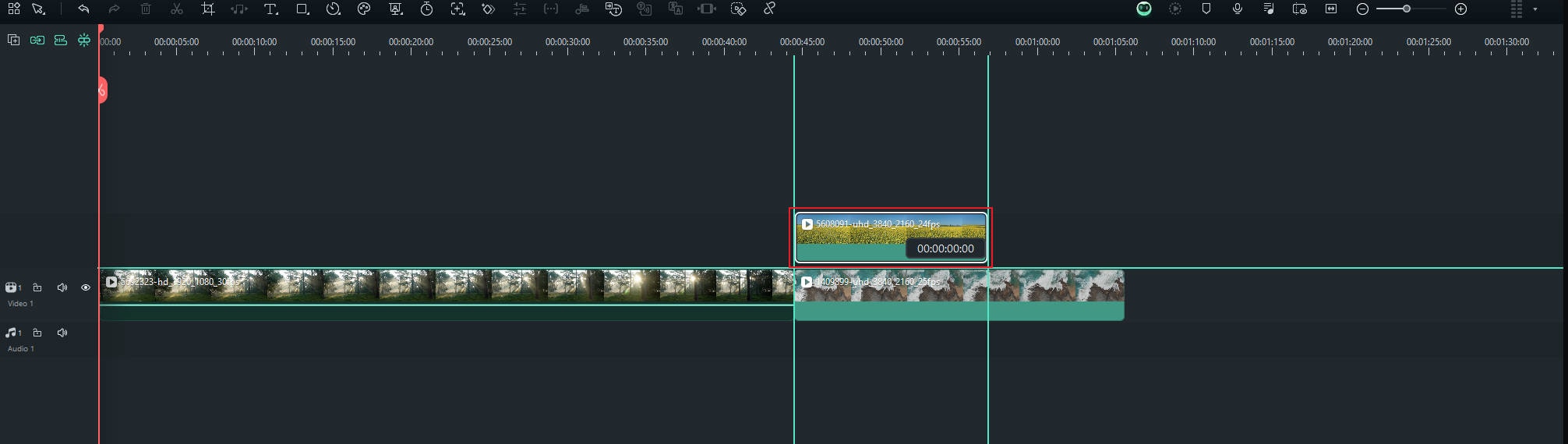Select the 5608091-uhd yellow field clip
This screenshot has height=444, width=1568.
pyautogui.click(x=891, y=238)
